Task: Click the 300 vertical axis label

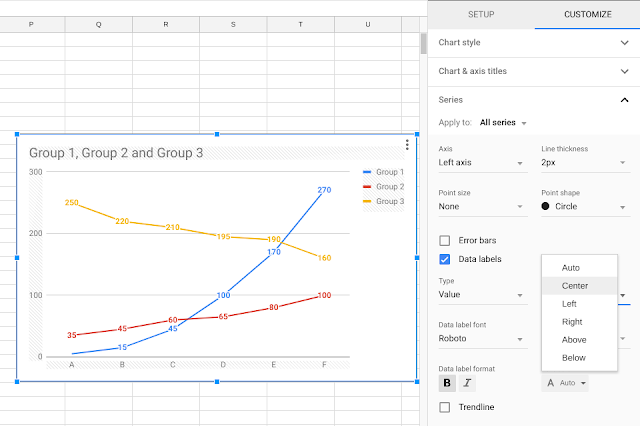Action: tap(36, 172)
